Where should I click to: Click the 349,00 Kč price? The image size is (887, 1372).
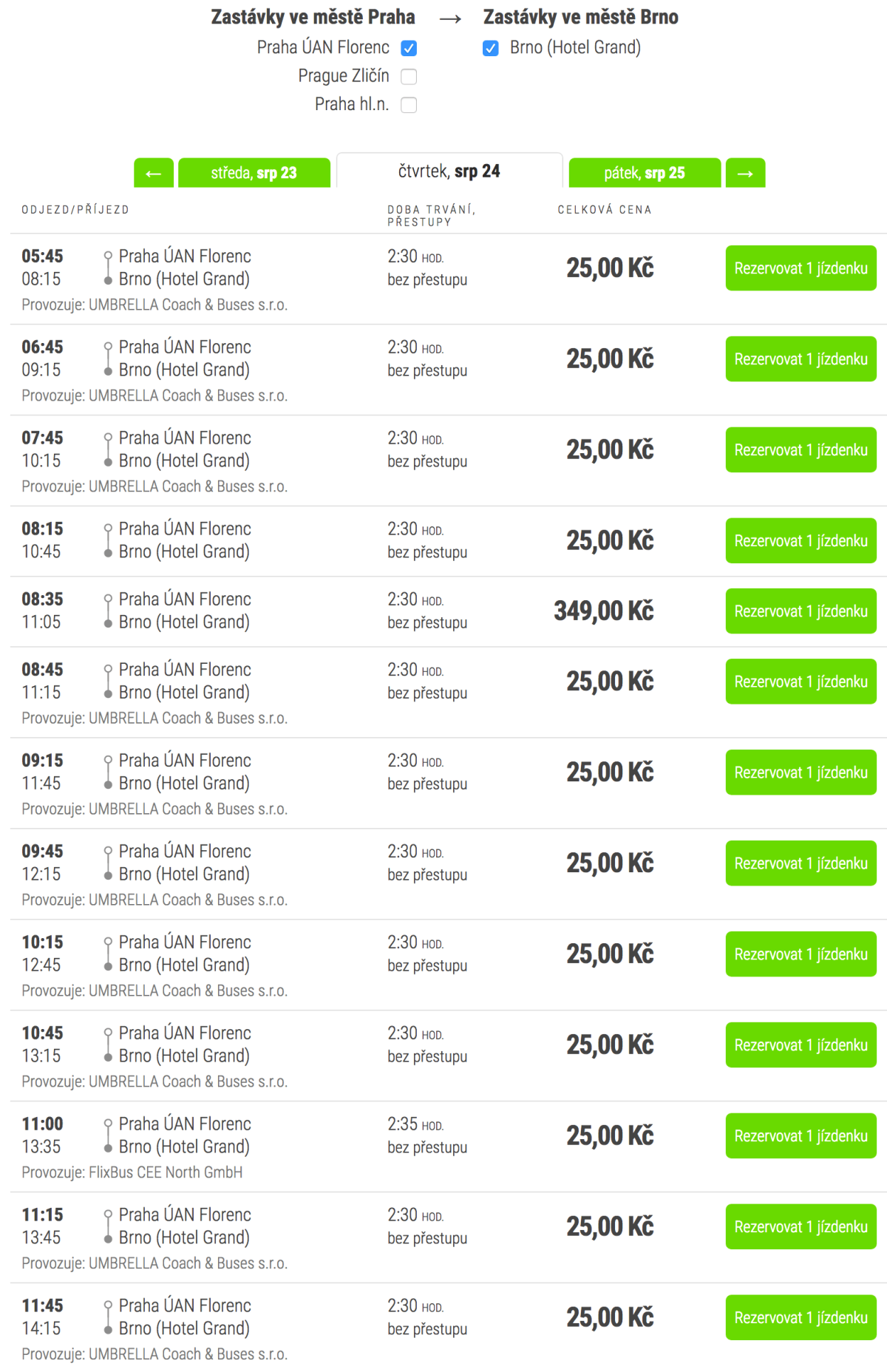(604, 611)
